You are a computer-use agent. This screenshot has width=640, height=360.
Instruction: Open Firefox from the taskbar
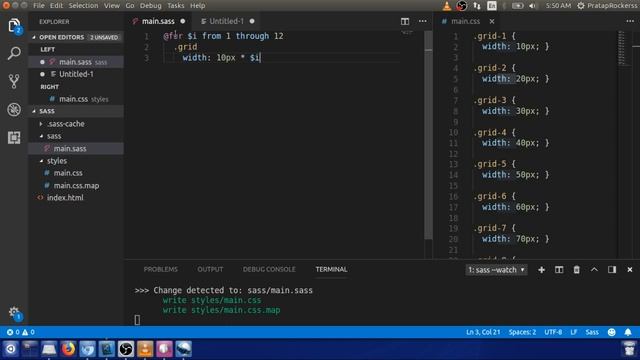coord(68,349)
